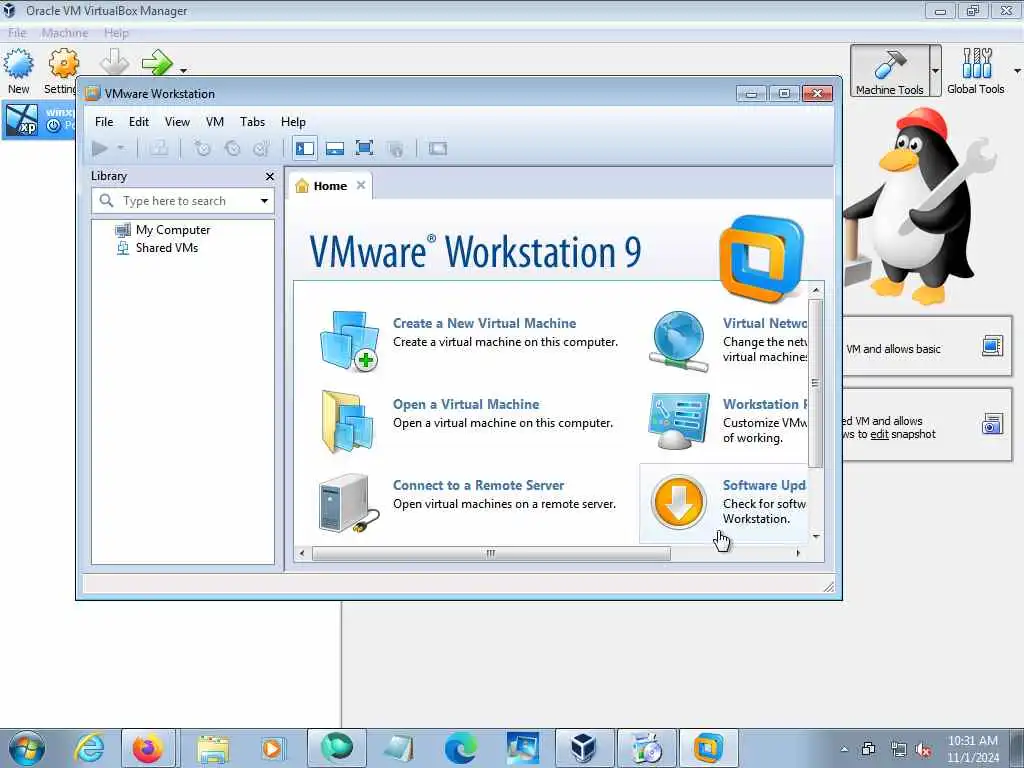Viewport: 1024px width, 768px height.
Task: Expand the Library search dropdown arrow
Action: pos(264,201)
